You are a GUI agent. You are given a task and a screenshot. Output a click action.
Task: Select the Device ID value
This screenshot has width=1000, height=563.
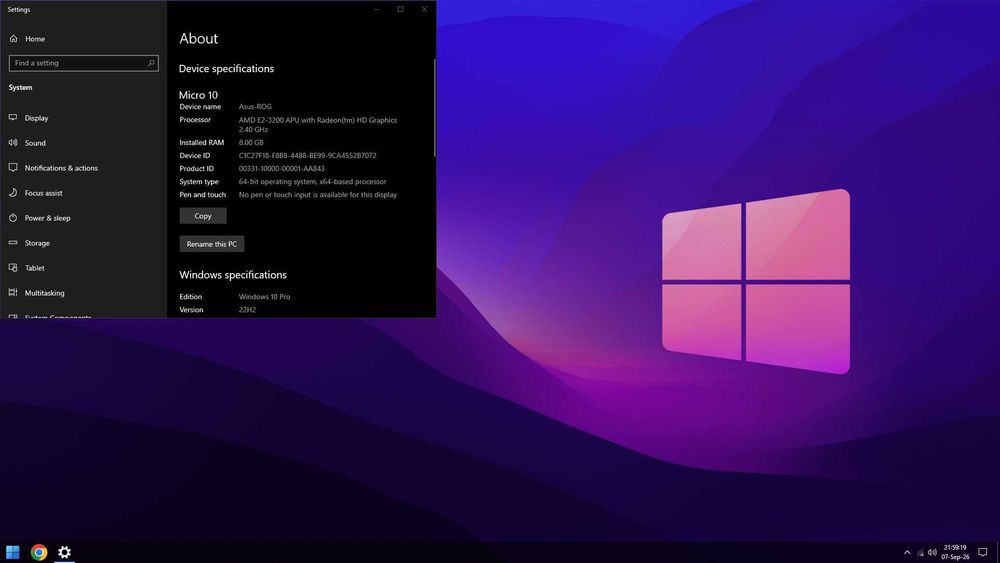tap(307, 156)
